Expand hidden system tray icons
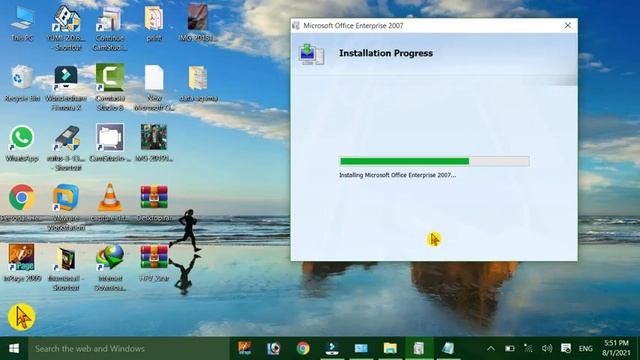The width and height of the screenshot is (640, 360). pyautogui.click(x=491, y=349)
